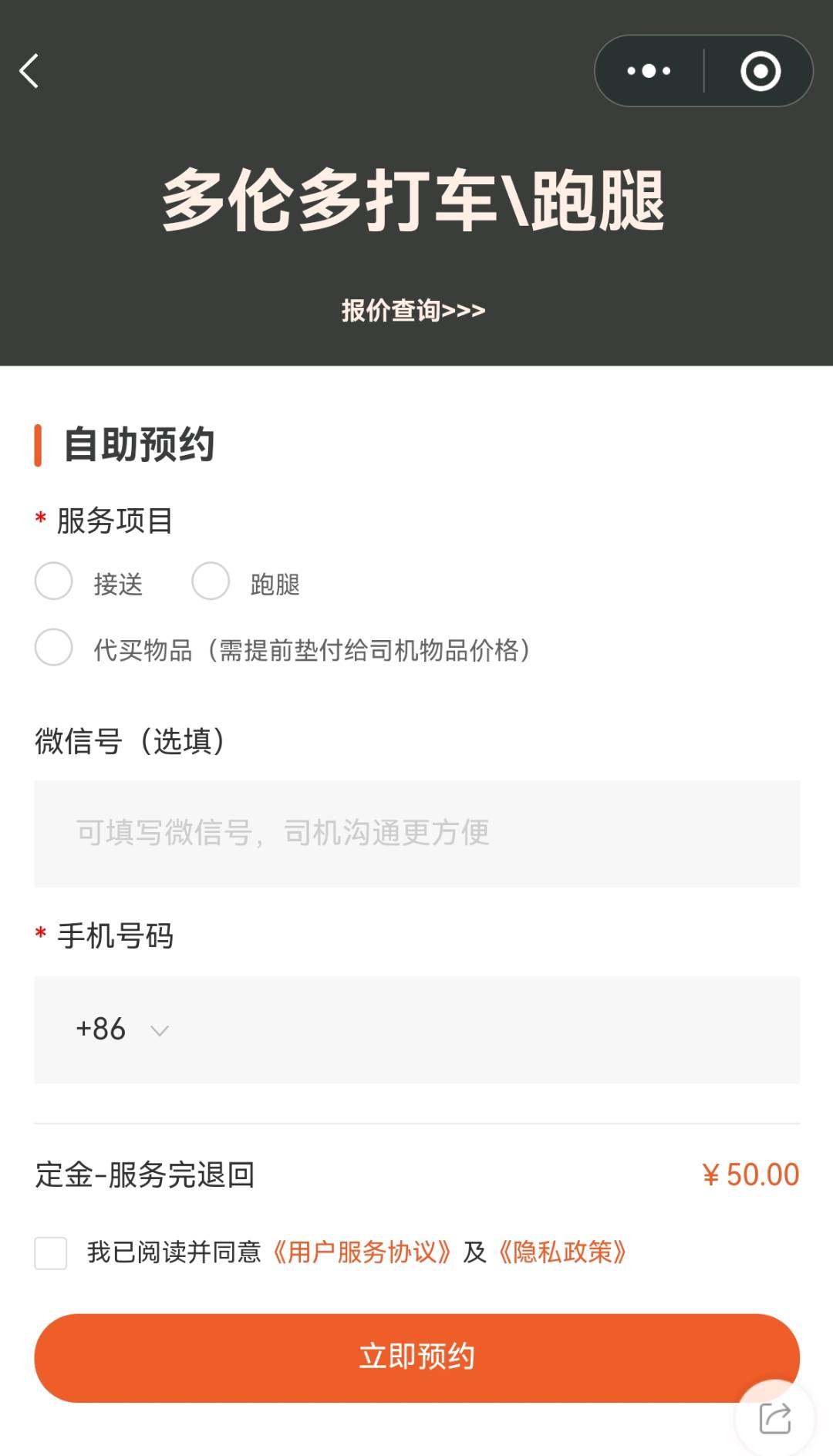Tap the back arrow icon

[29, 71]
